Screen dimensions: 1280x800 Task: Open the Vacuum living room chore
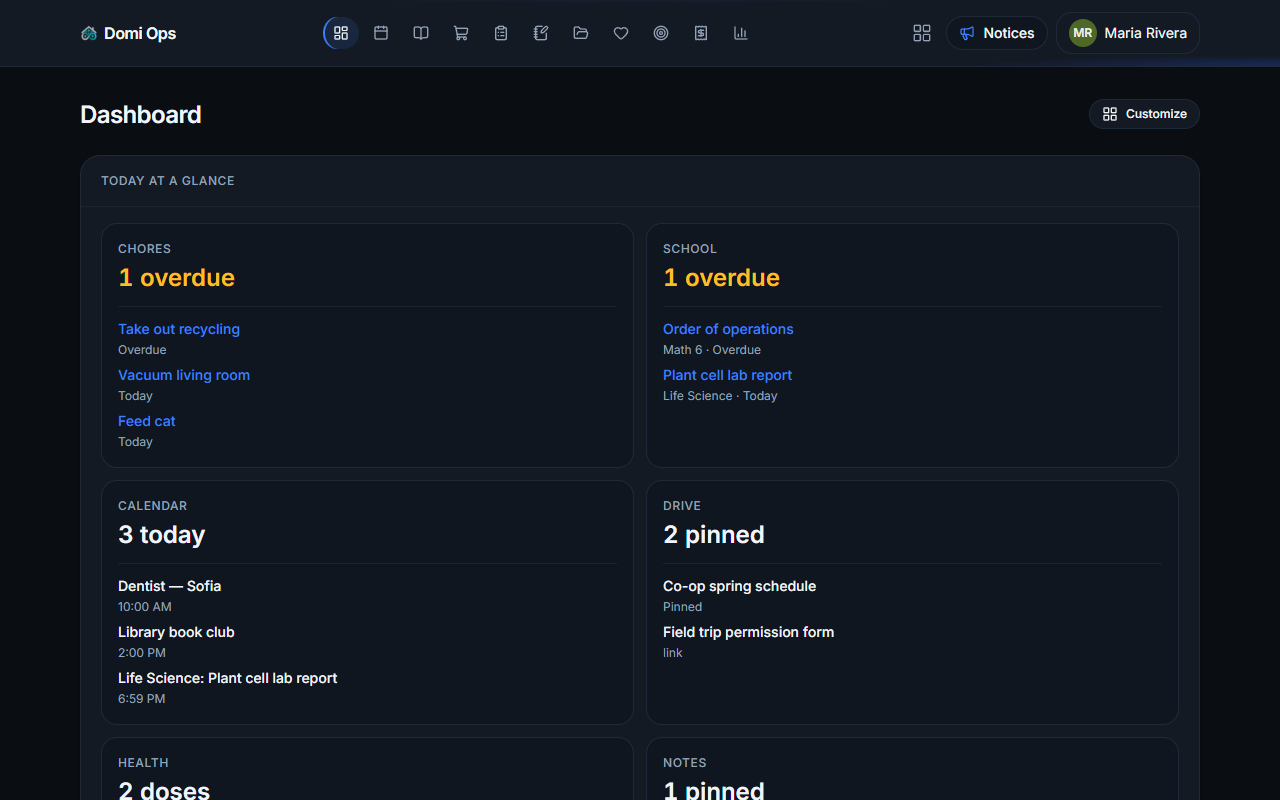click(x=184, y=375)
